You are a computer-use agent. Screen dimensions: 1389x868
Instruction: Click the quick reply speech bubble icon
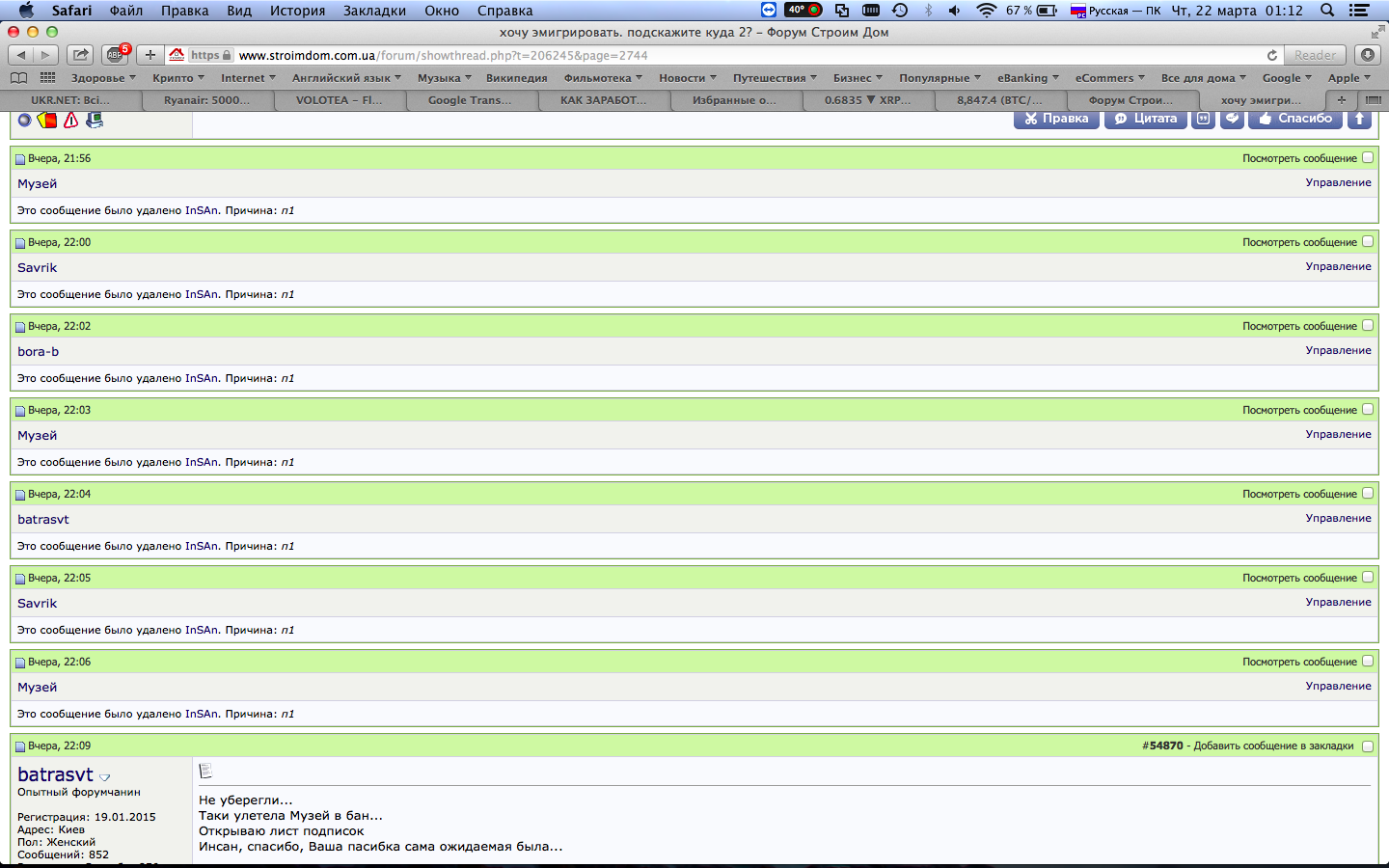pyautogui.click(x=1232, y=119)
